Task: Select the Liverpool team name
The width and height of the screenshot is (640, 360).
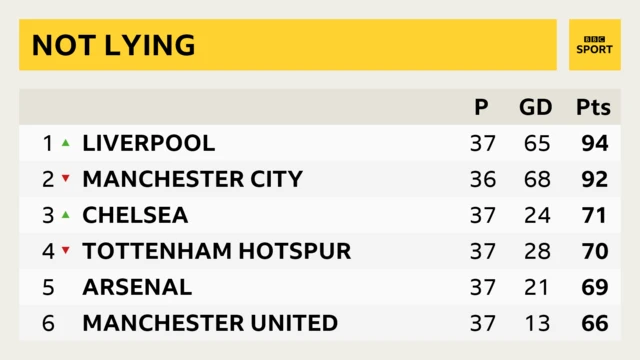Action: click(149, 143)
